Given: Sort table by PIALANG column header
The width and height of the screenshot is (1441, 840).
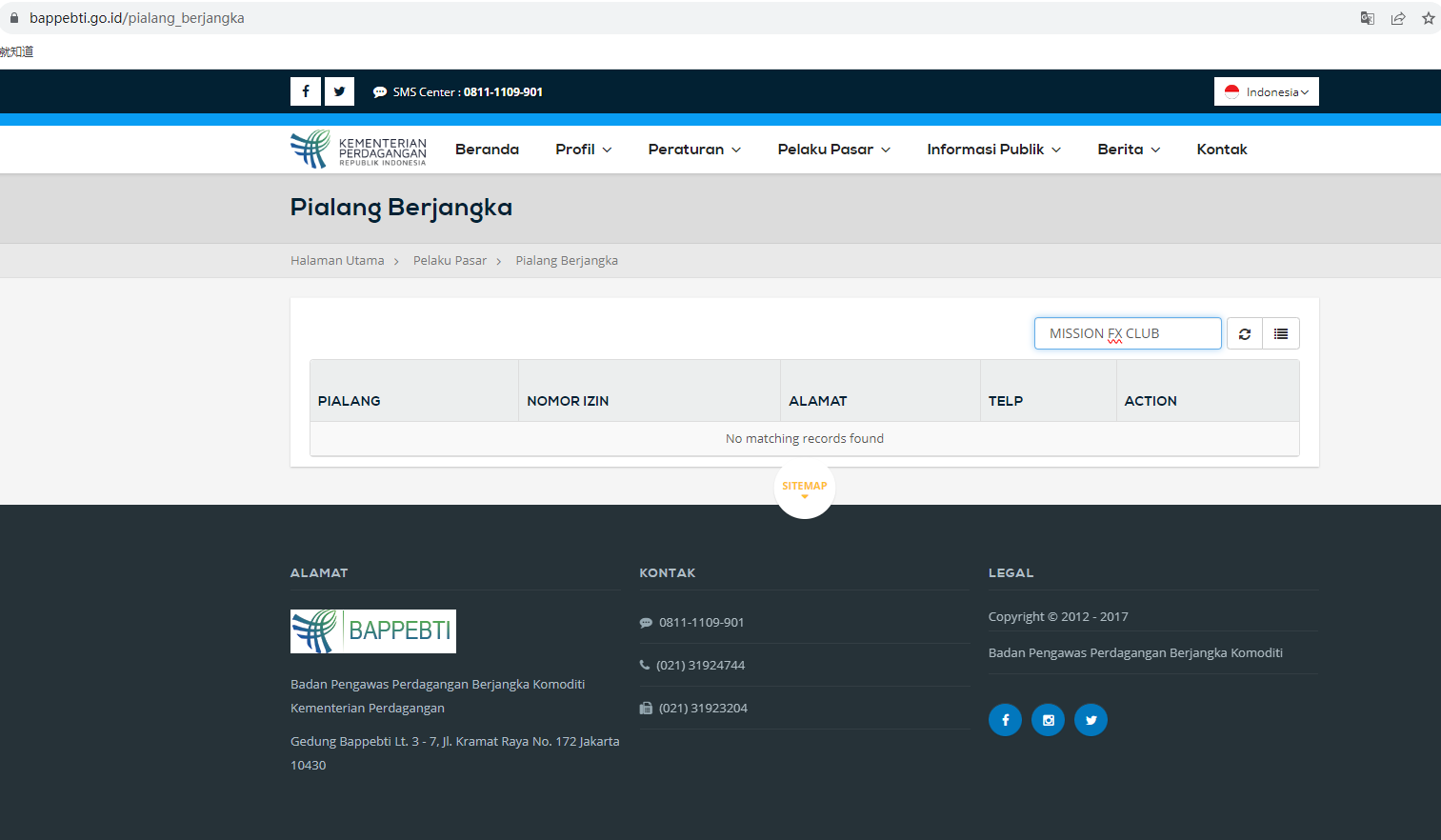Looking at the screenshot, I should tap(350, 401).
